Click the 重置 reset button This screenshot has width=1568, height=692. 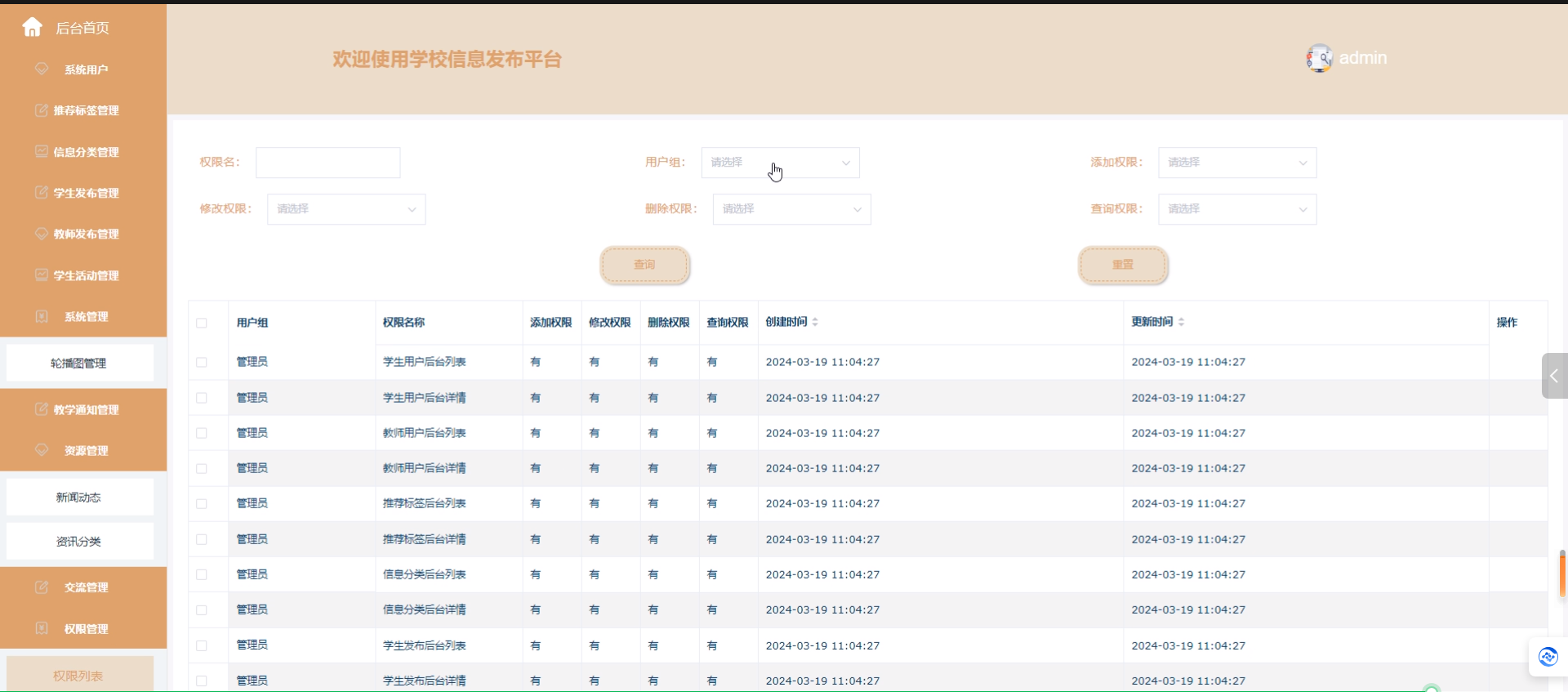tap(1123, 265)
